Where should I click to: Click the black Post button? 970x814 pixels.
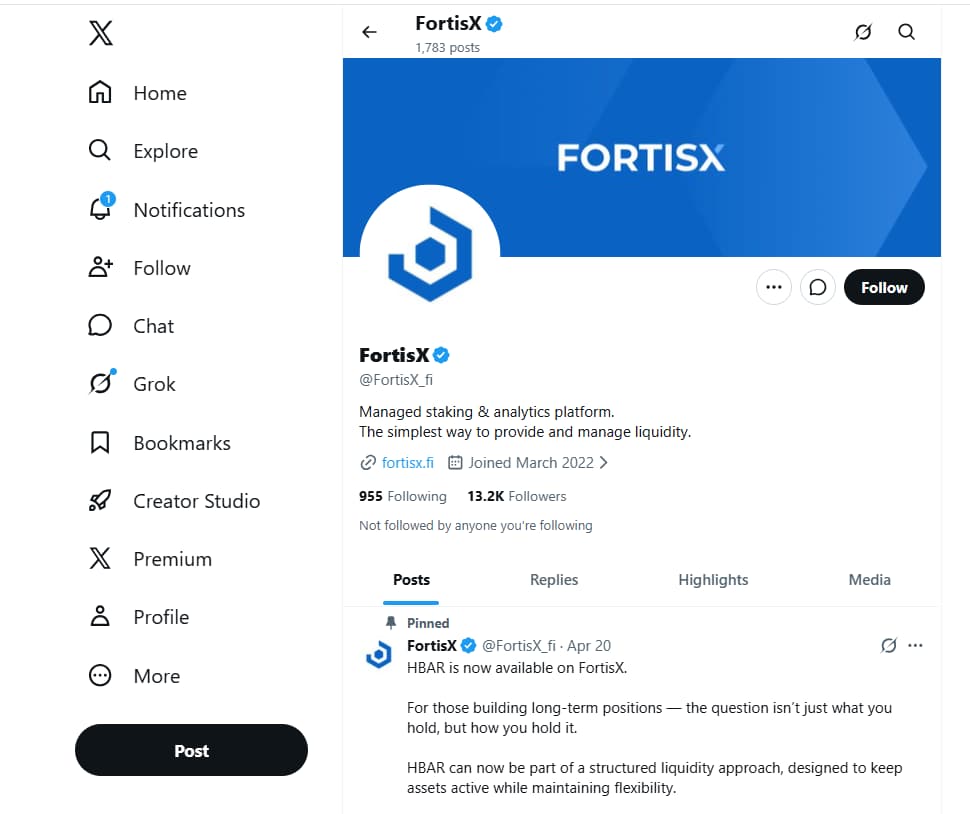(x=191, y=750)
